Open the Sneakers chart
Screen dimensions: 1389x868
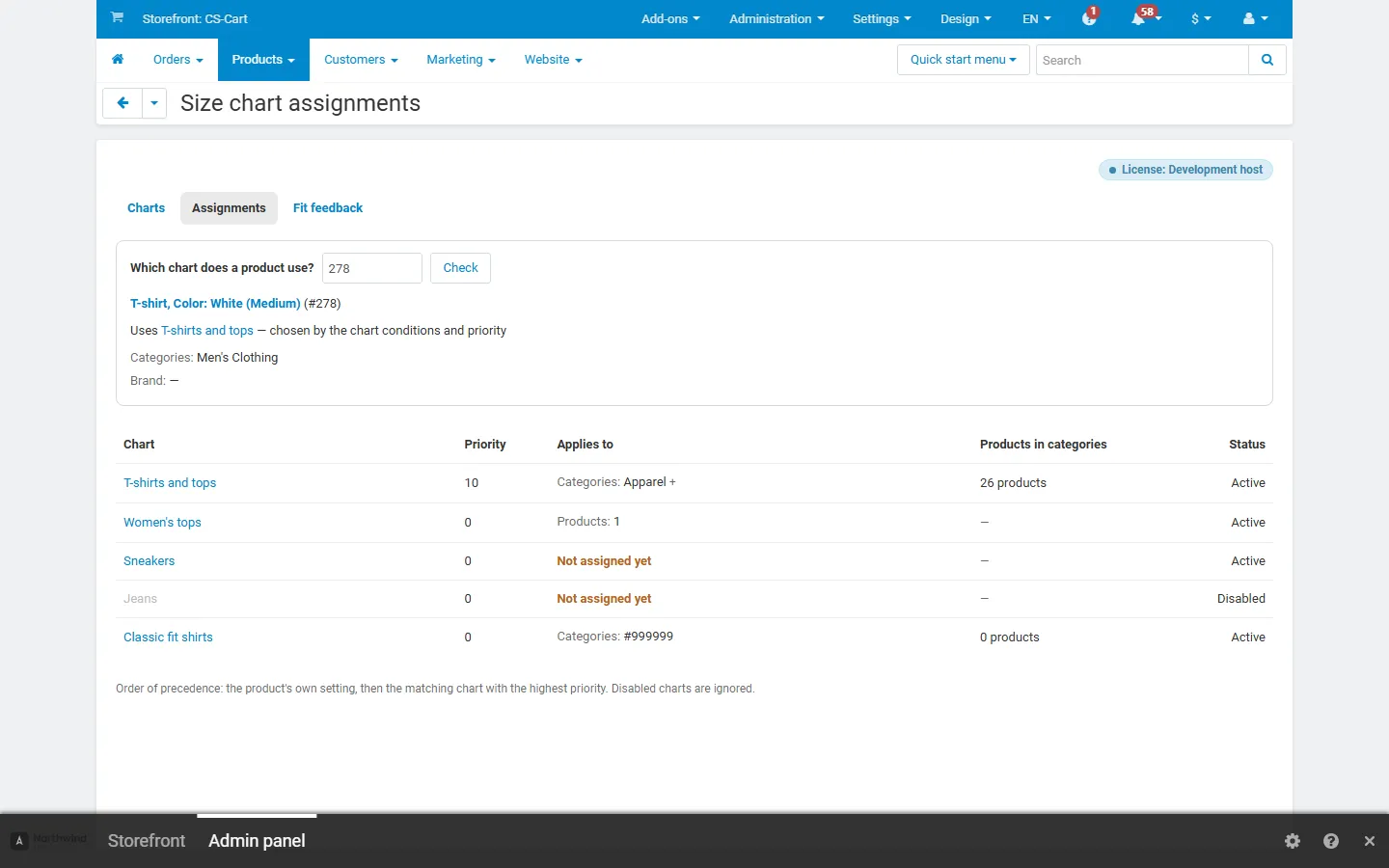click(150, 561)
